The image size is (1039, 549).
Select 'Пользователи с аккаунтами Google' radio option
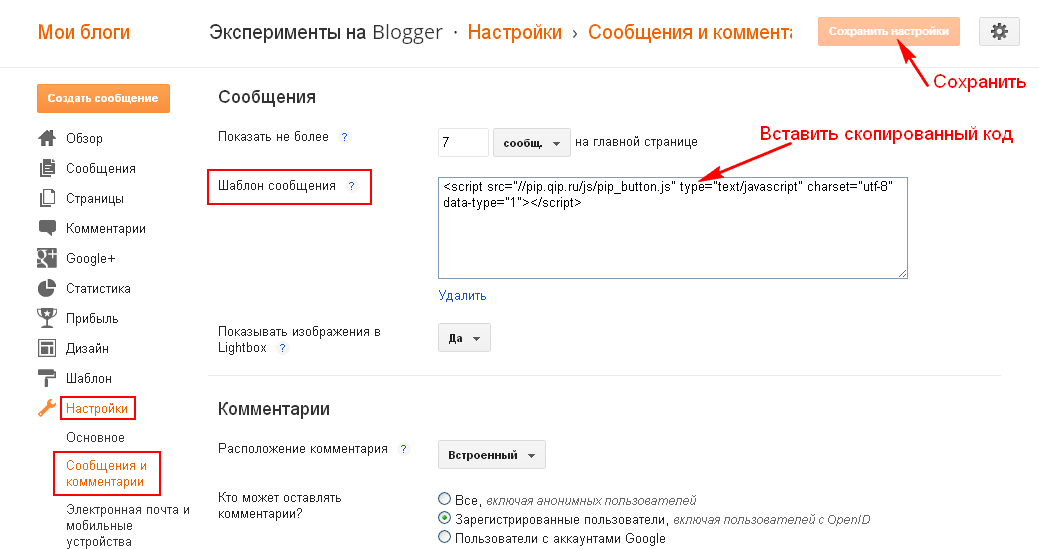coord(445,536)
